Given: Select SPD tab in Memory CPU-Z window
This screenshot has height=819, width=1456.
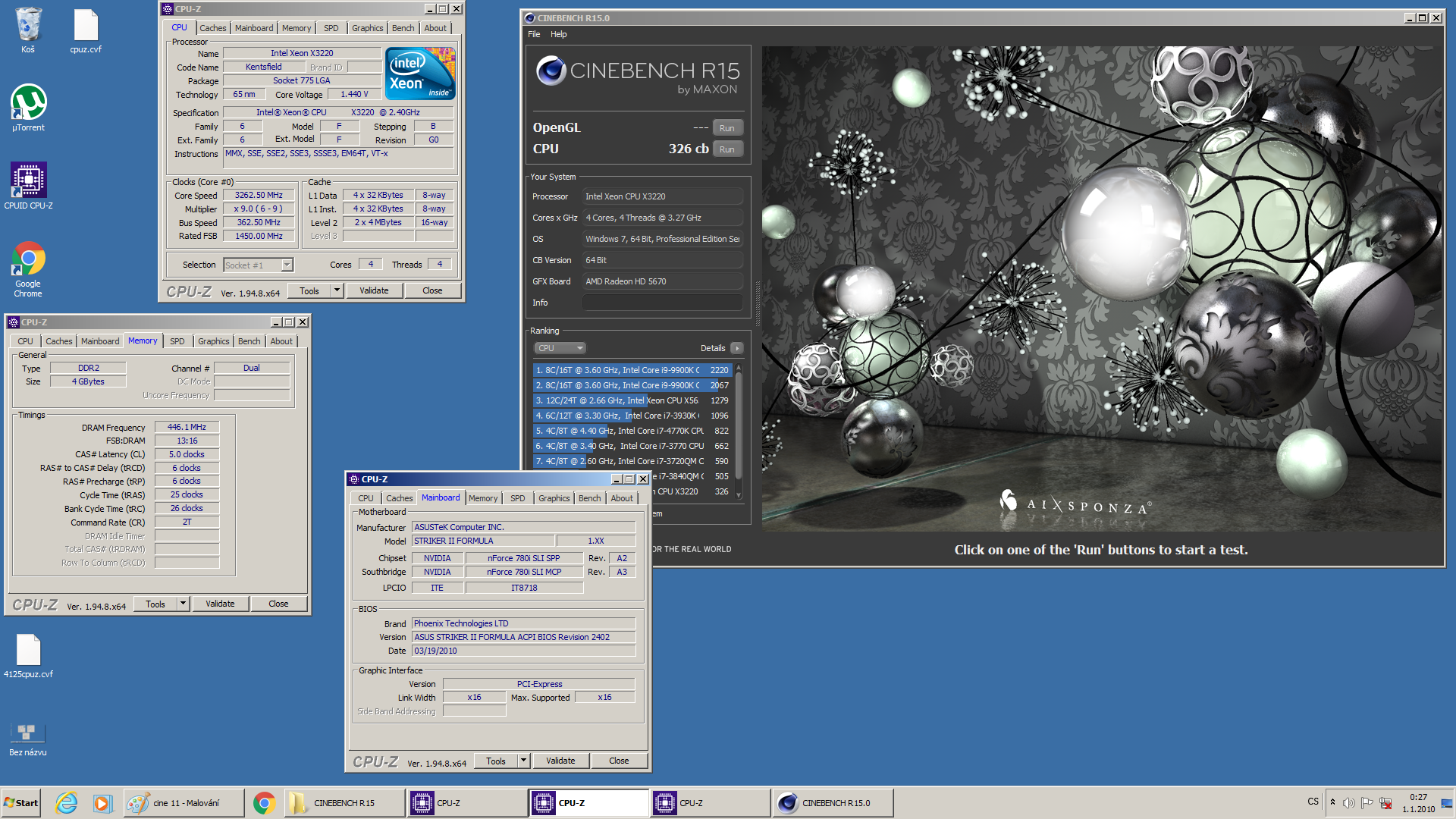Looking at the screenshot, I should coord(177,341).
